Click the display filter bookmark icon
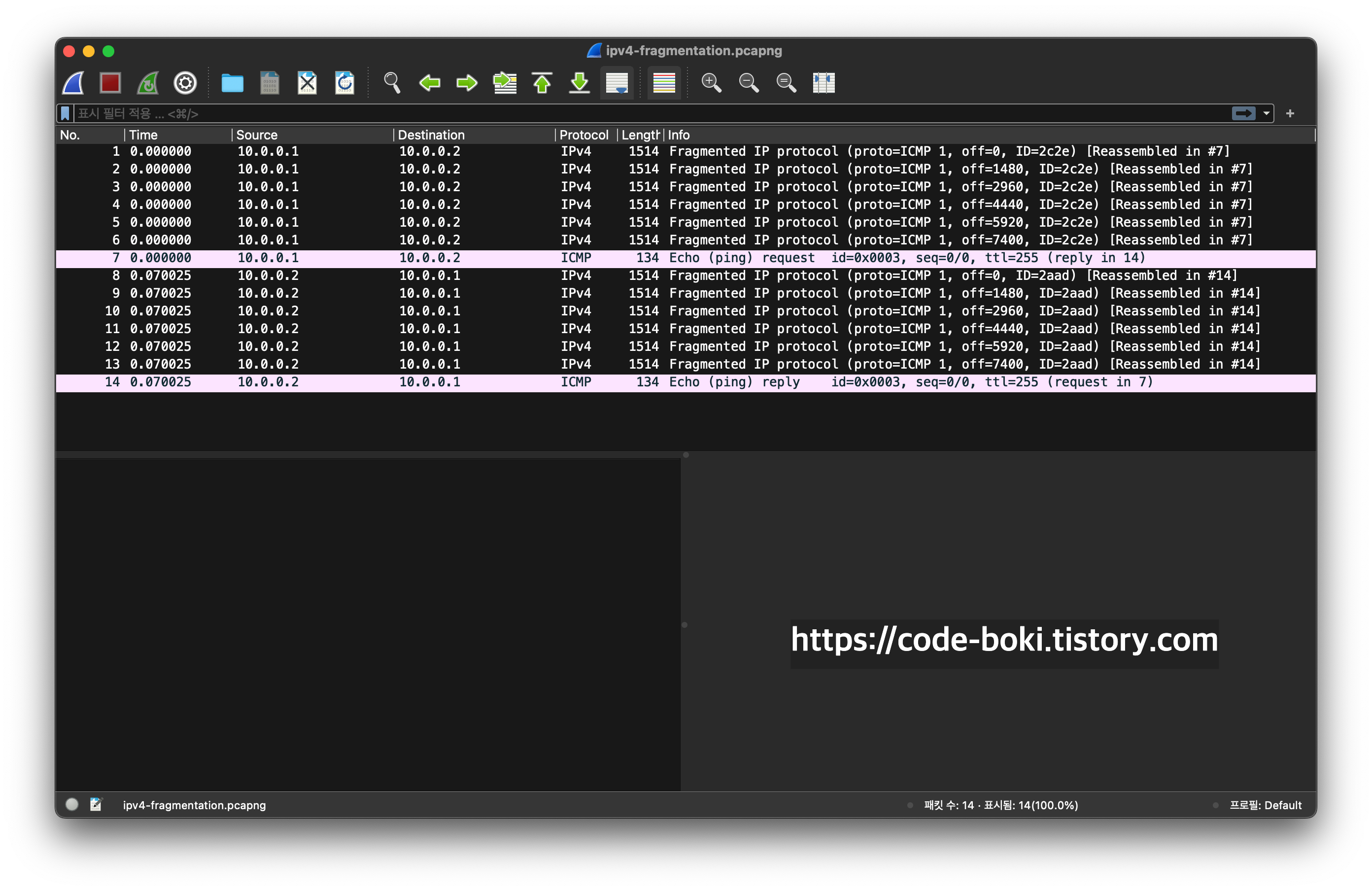 [x=65, y=113]
